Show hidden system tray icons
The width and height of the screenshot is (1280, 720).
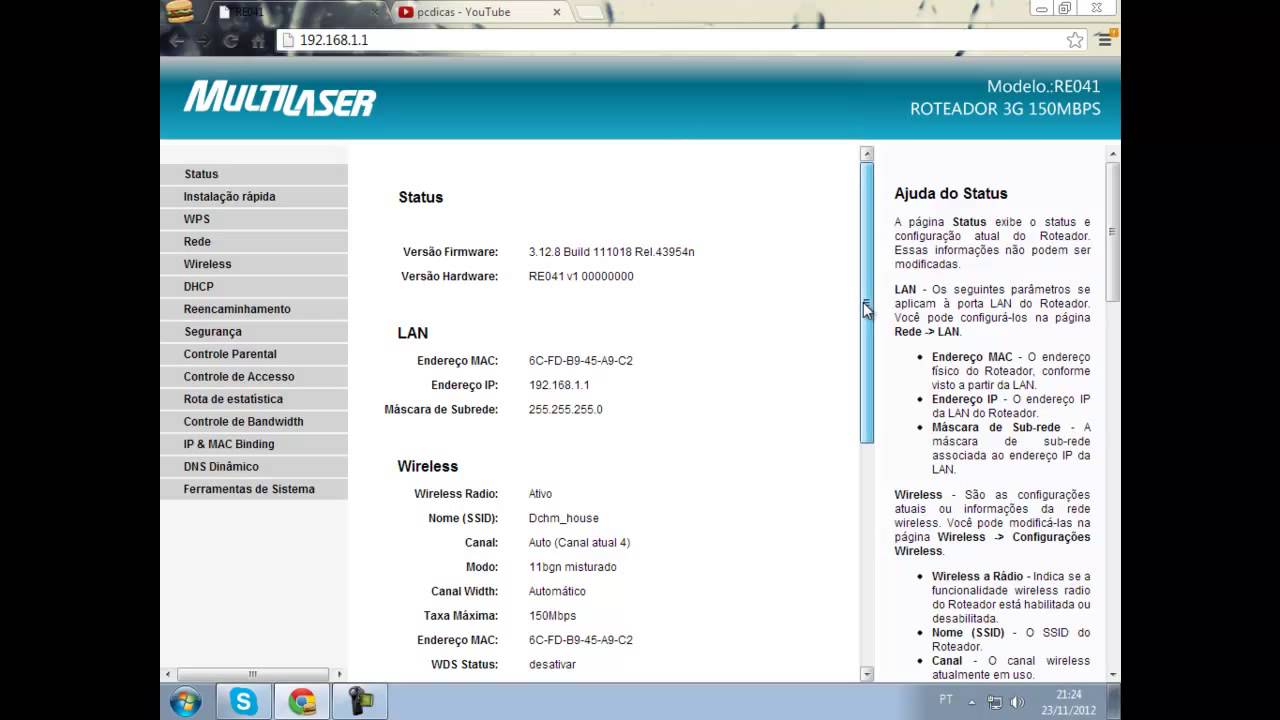tap(972, 702)
